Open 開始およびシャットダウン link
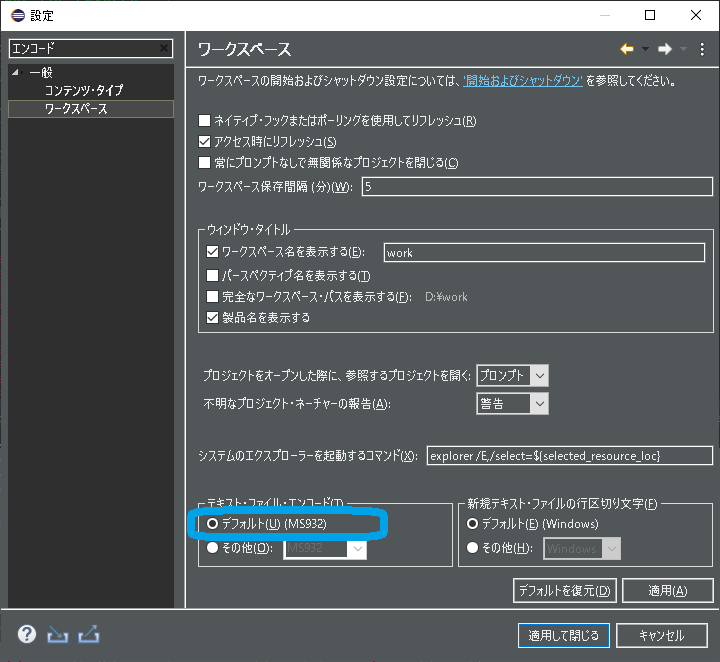 [523, 81]
